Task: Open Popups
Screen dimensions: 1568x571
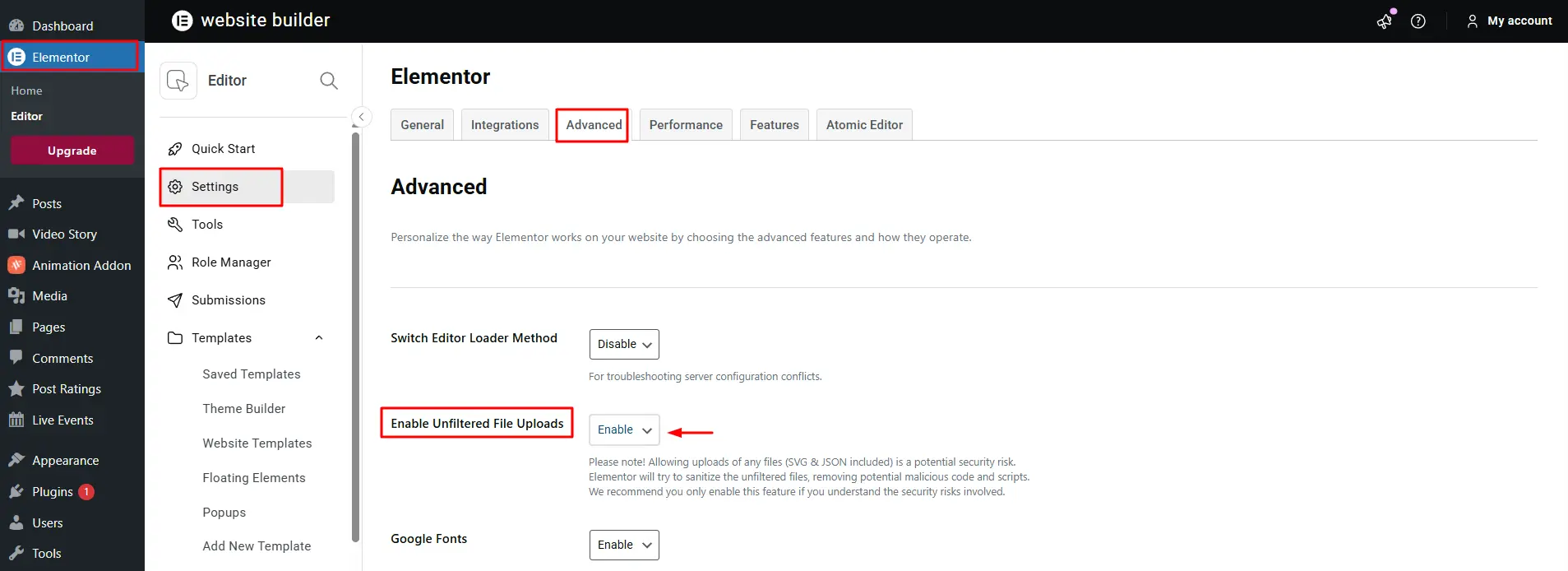Action: click(224, 513)
